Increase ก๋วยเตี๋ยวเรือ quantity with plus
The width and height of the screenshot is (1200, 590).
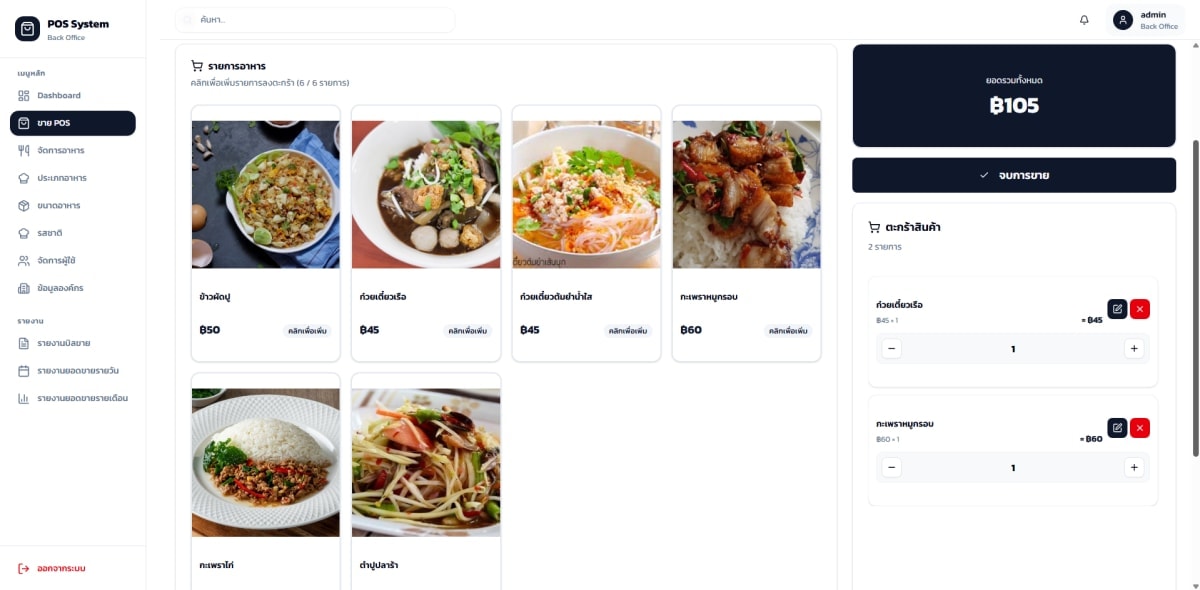point(1134,348)
